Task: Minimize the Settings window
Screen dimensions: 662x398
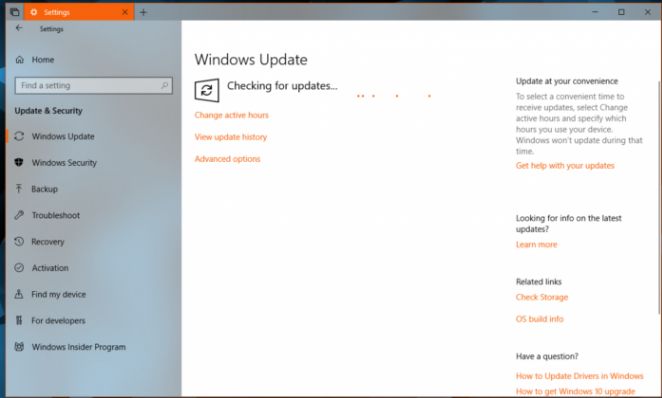Action: (595, 12)
